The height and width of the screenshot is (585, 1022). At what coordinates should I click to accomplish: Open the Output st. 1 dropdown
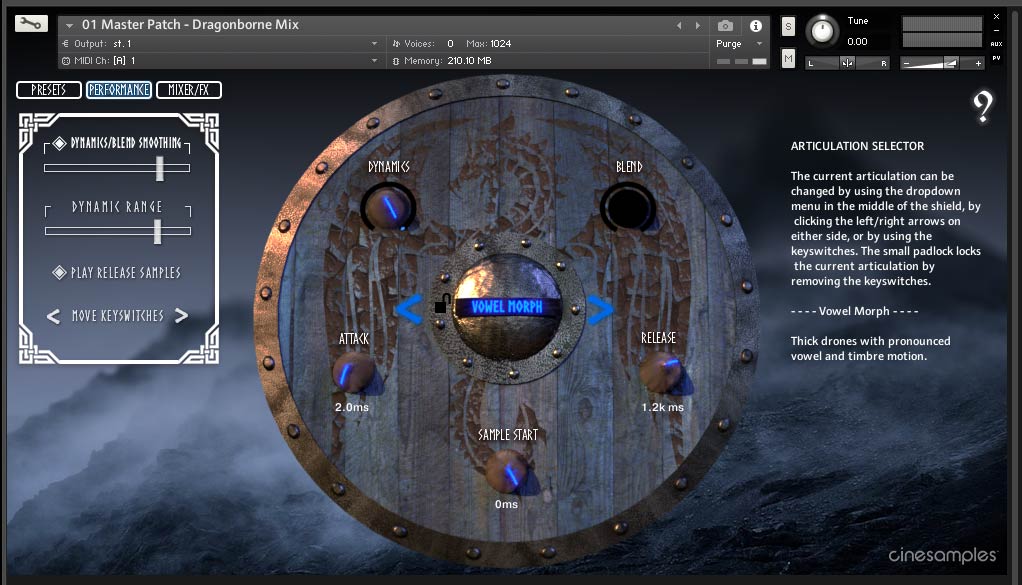pyautogui.click(x=220, y=44)
